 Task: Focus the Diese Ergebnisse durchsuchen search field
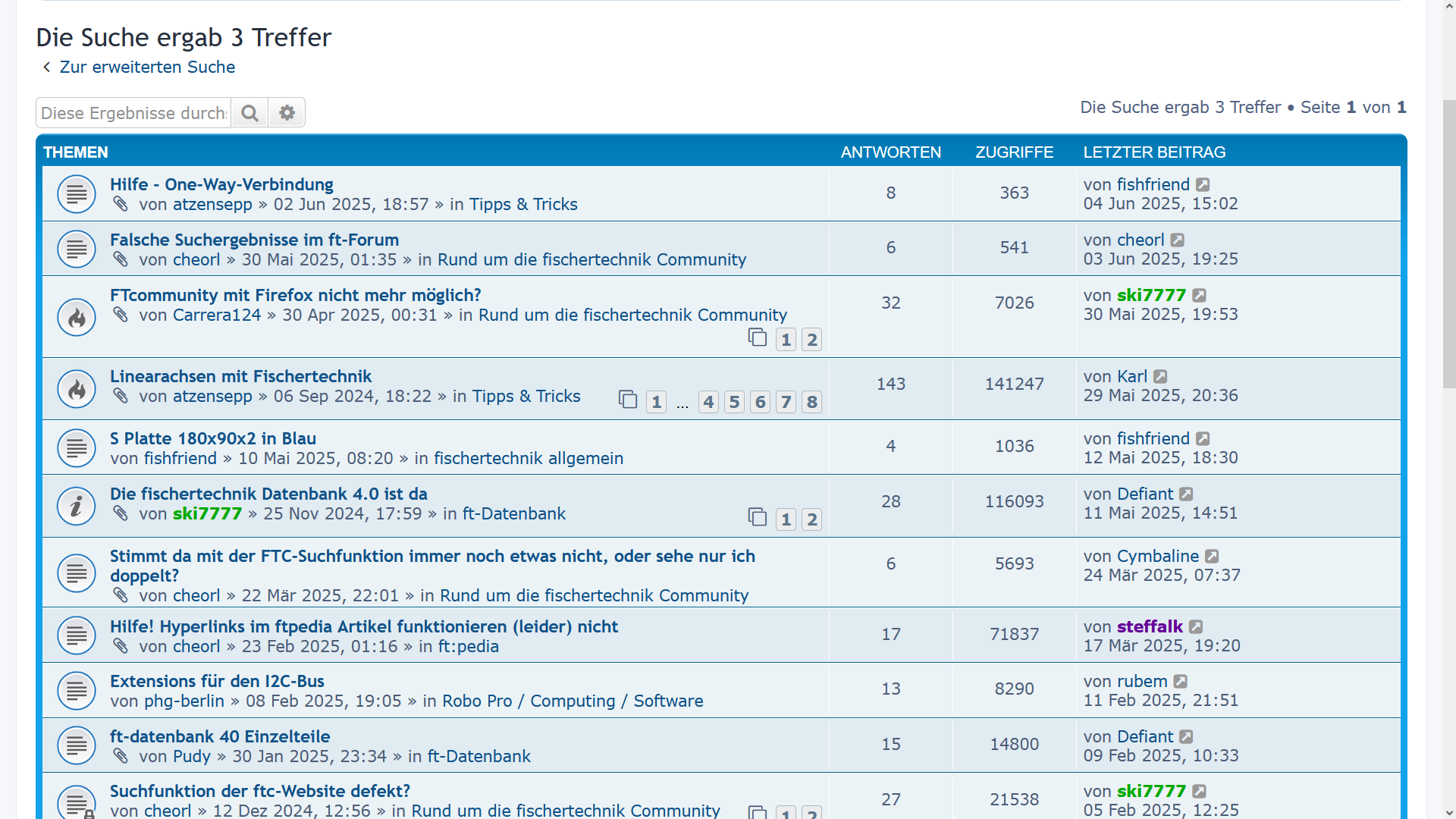(133, 113)
